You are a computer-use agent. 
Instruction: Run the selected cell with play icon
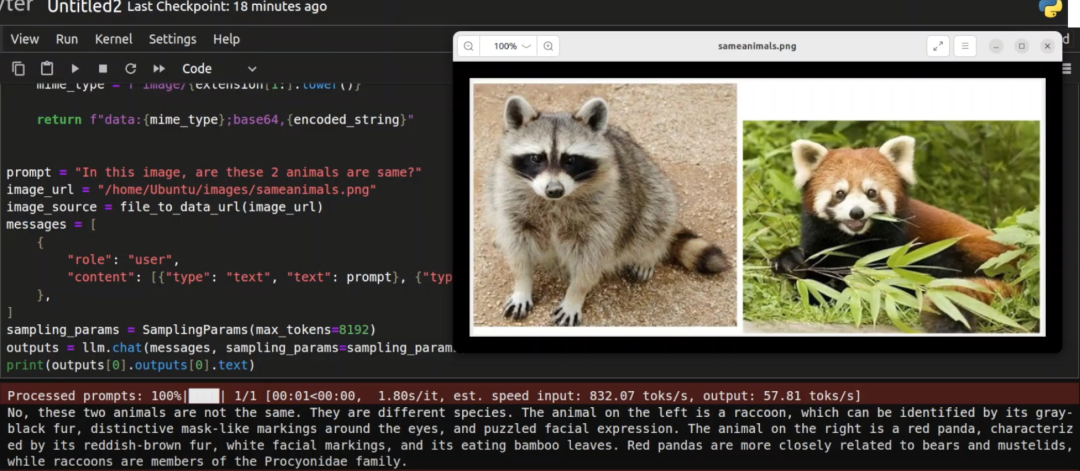pos(75,69)
